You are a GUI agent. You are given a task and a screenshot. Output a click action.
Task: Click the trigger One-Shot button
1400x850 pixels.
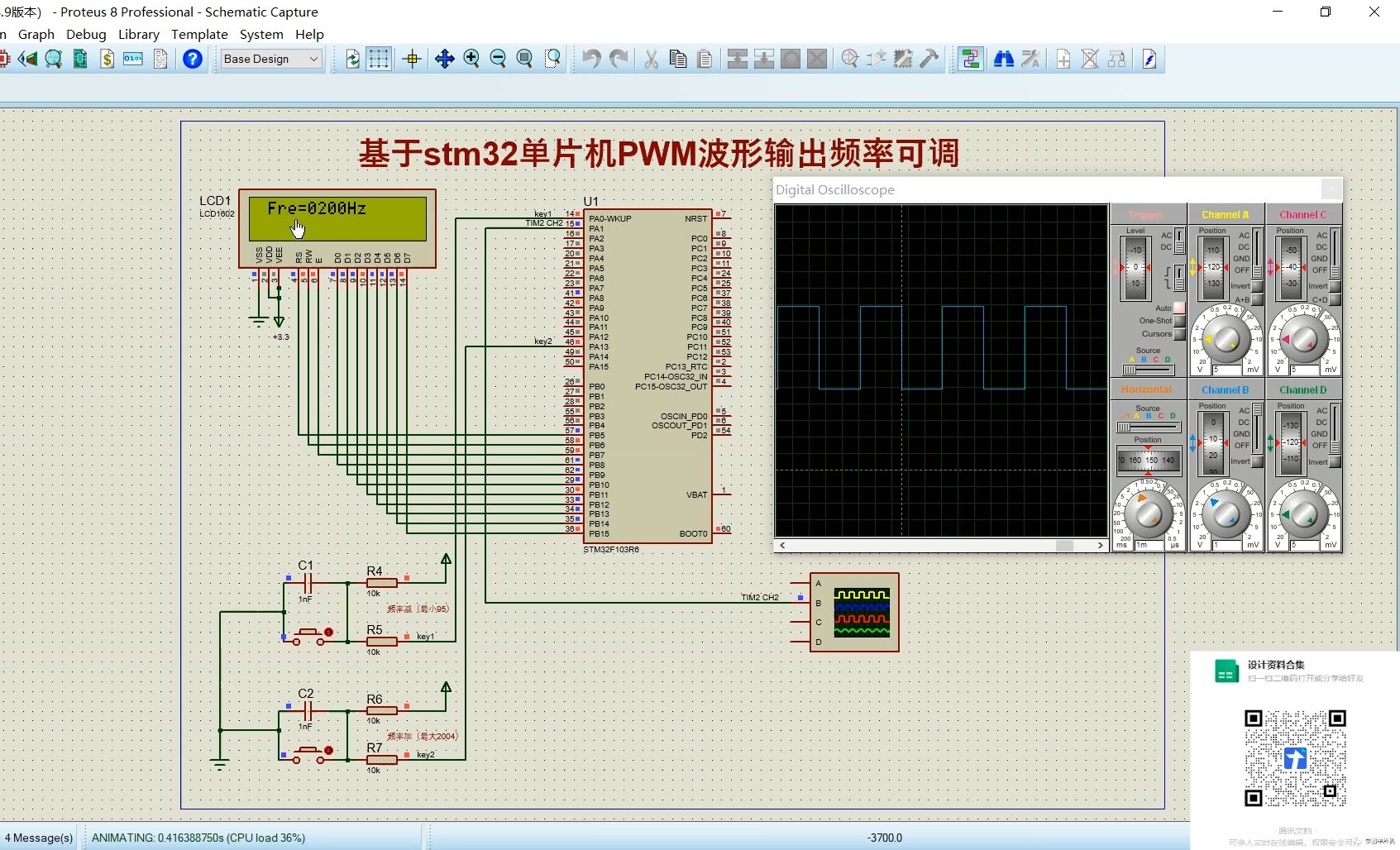(1179, 321)
